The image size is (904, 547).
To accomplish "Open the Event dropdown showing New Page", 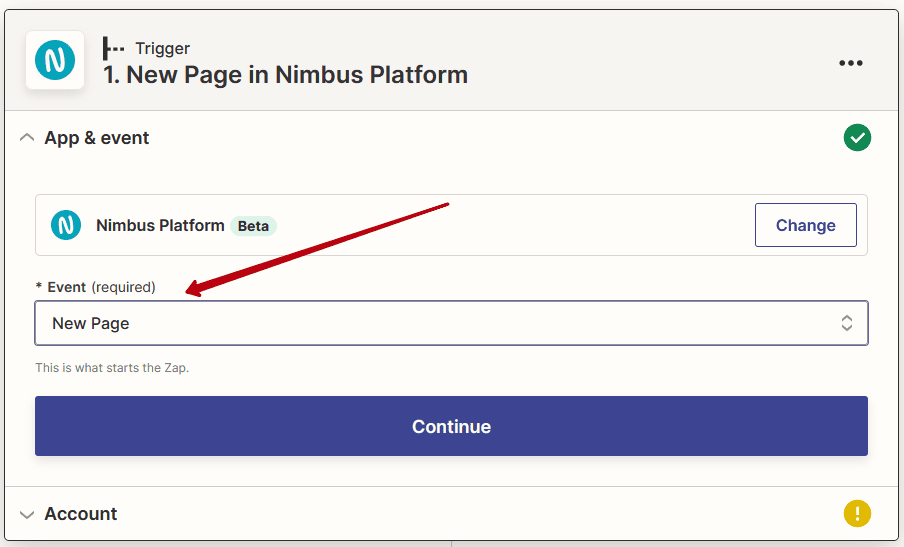I will [x=451, y=323].
